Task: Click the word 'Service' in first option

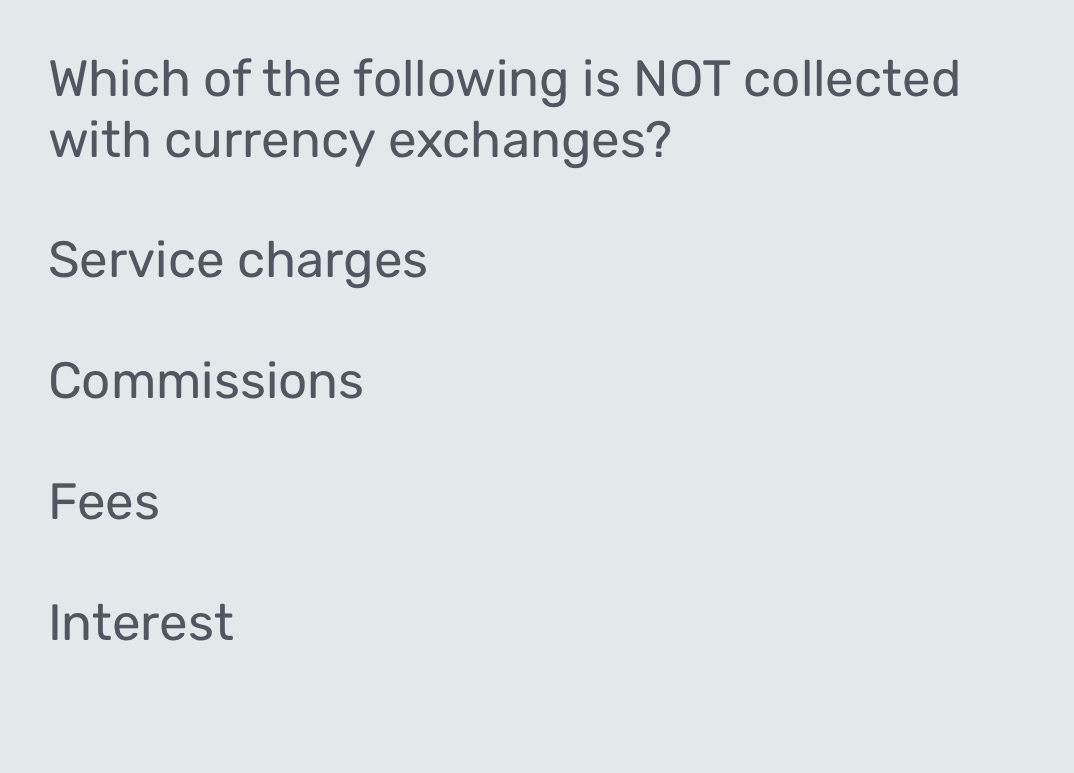Action: pos(135,261)
